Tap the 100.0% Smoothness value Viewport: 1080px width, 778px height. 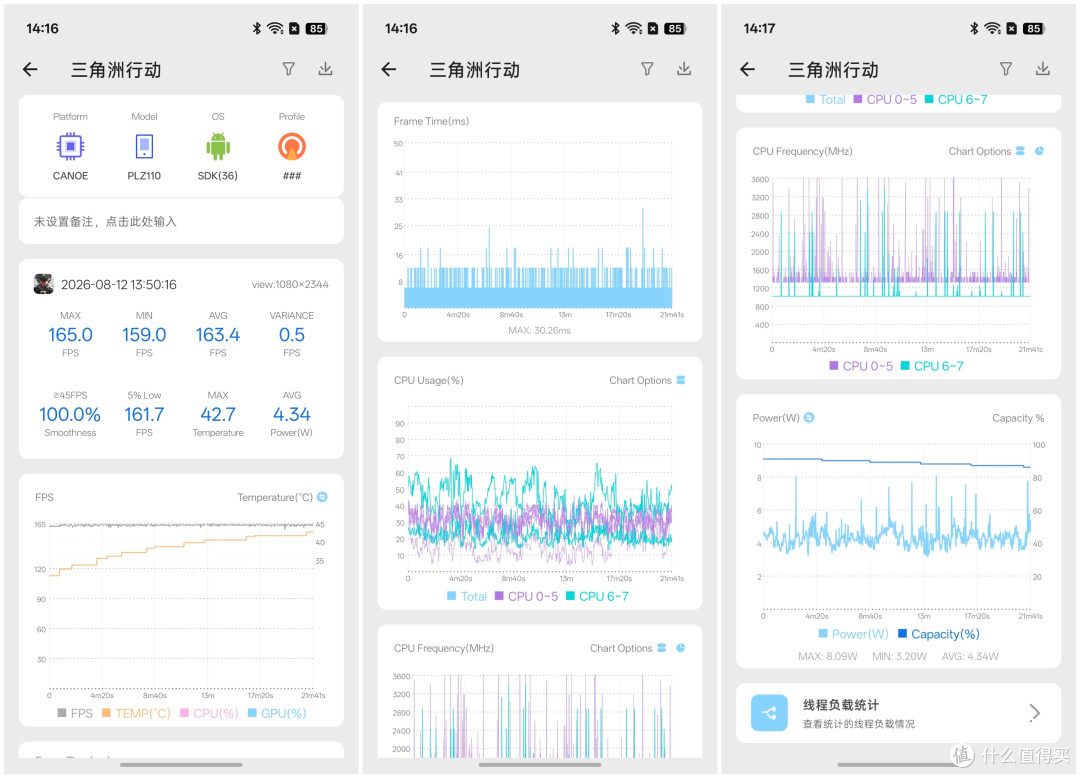point(70,414)
